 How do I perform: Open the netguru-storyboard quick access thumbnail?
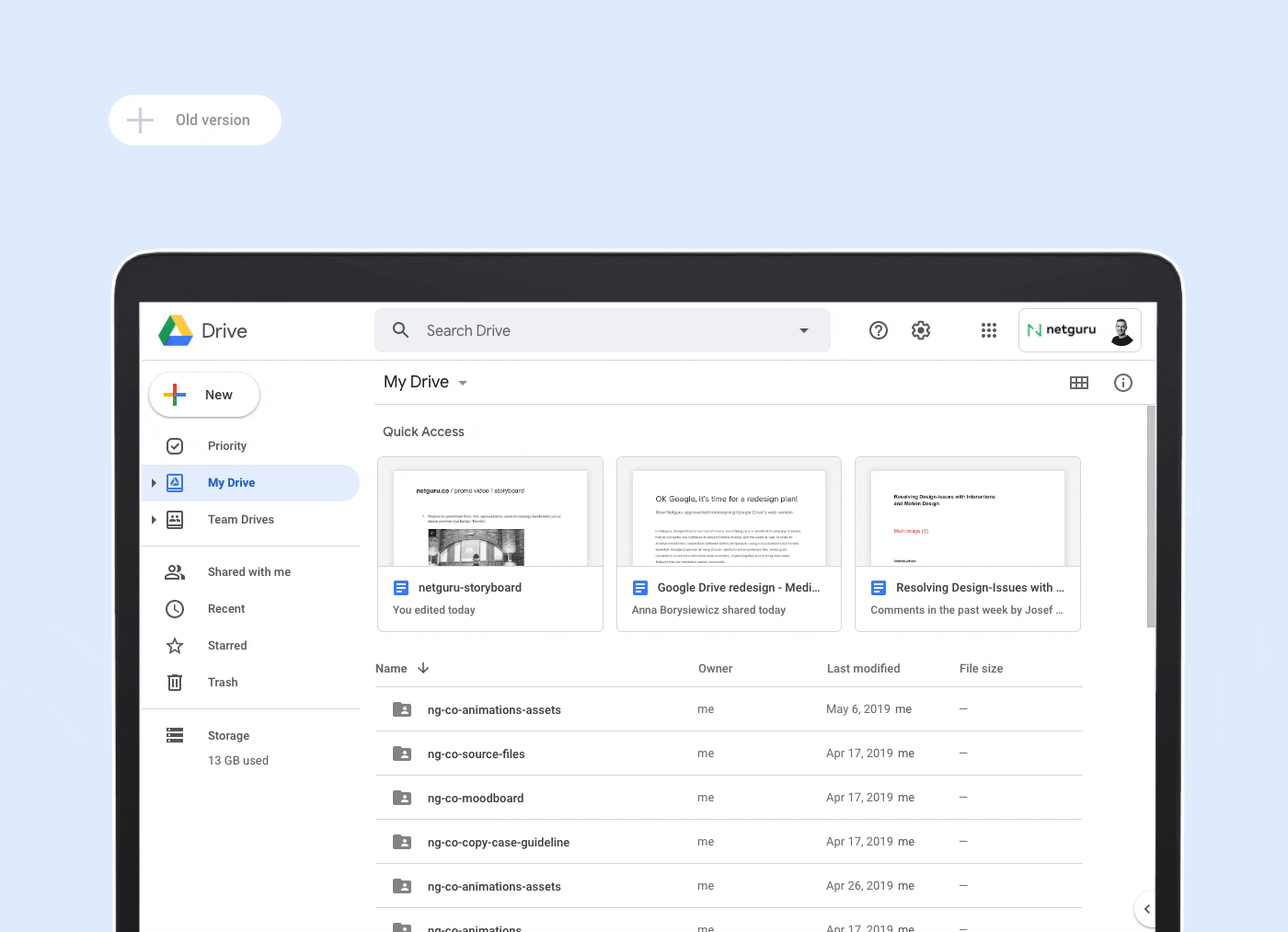coord(490,512)
